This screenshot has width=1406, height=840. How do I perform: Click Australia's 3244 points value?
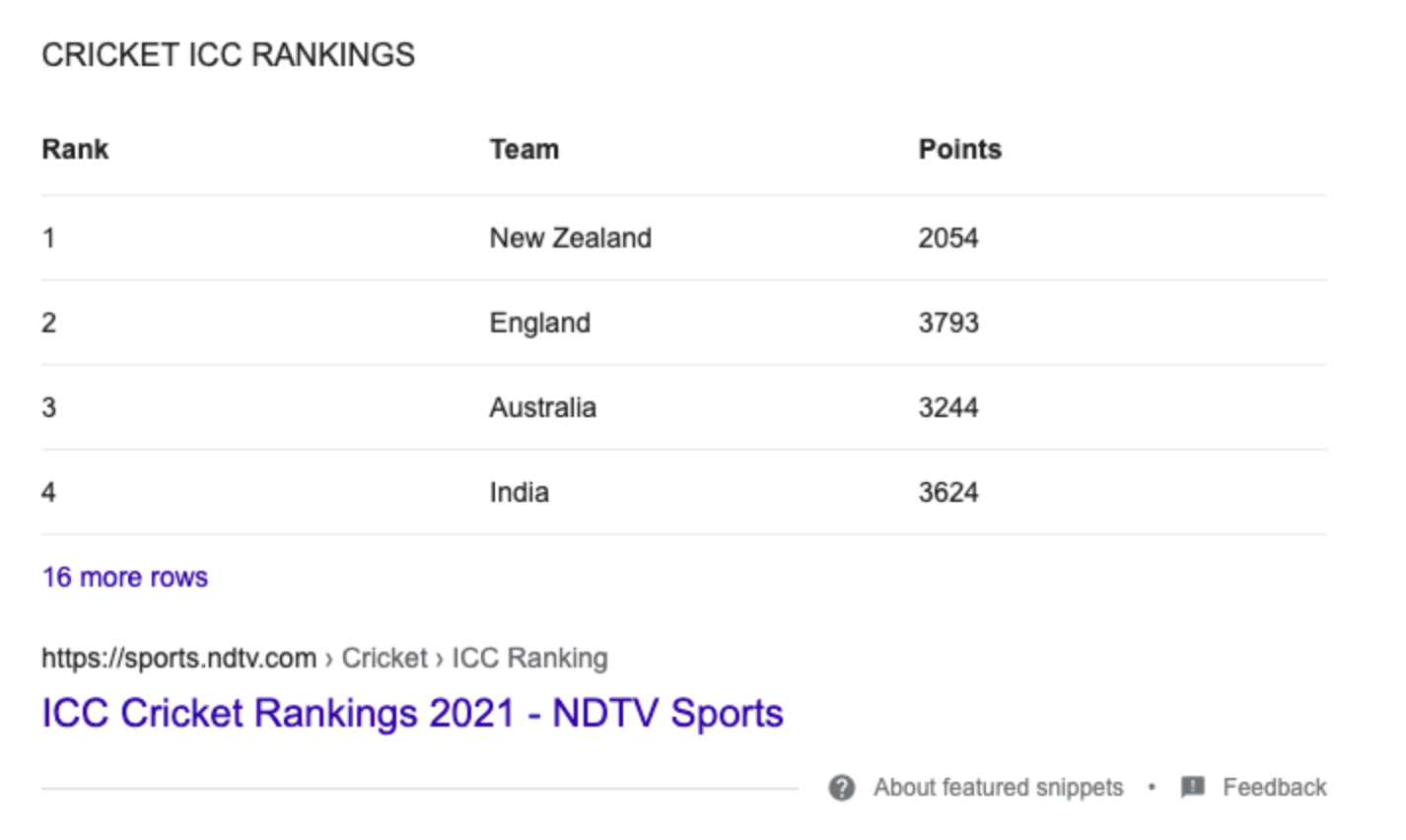(x=949, y=407)
